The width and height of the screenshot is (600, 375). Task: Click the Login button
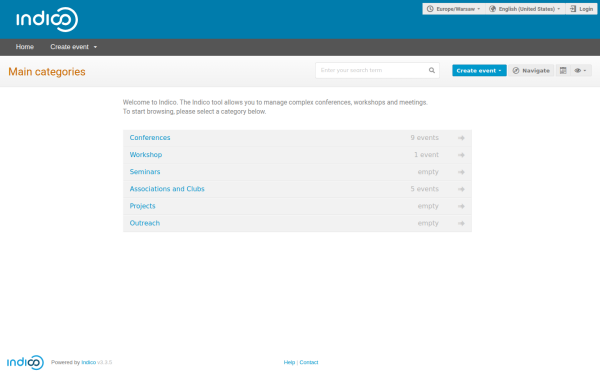click(581, 9)
